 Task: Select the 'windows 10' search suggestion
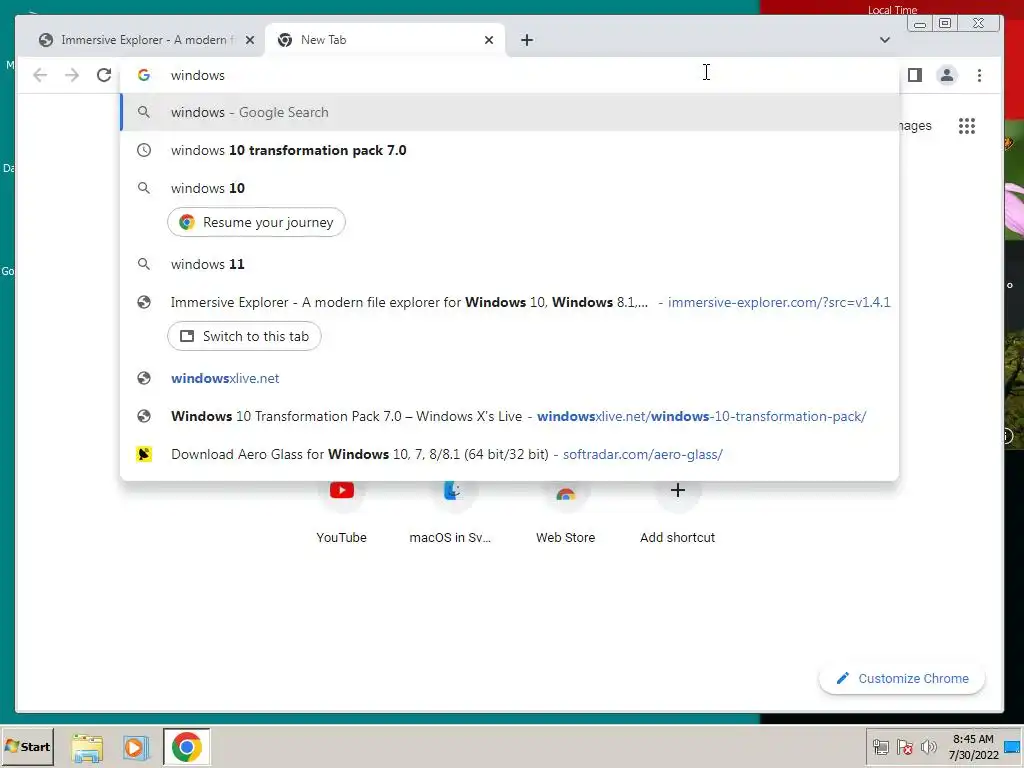click(509, 188)
